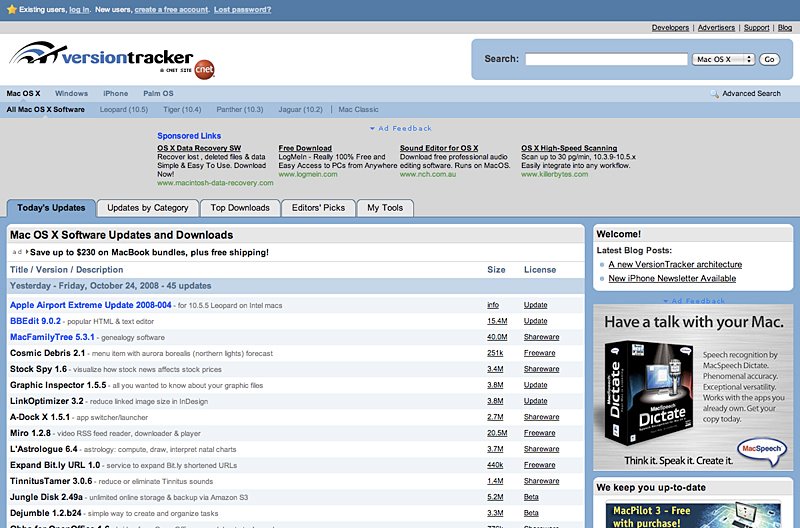Click the info size link for Airport Extreme
The height and width of the screenshot is (528, 800).
(x=493, y=305)
